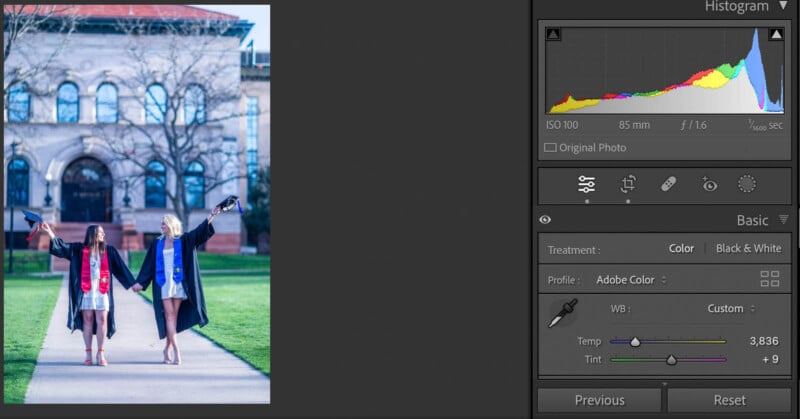Switch treatment to Color
The image size is (800, 419).
[681, 249]
